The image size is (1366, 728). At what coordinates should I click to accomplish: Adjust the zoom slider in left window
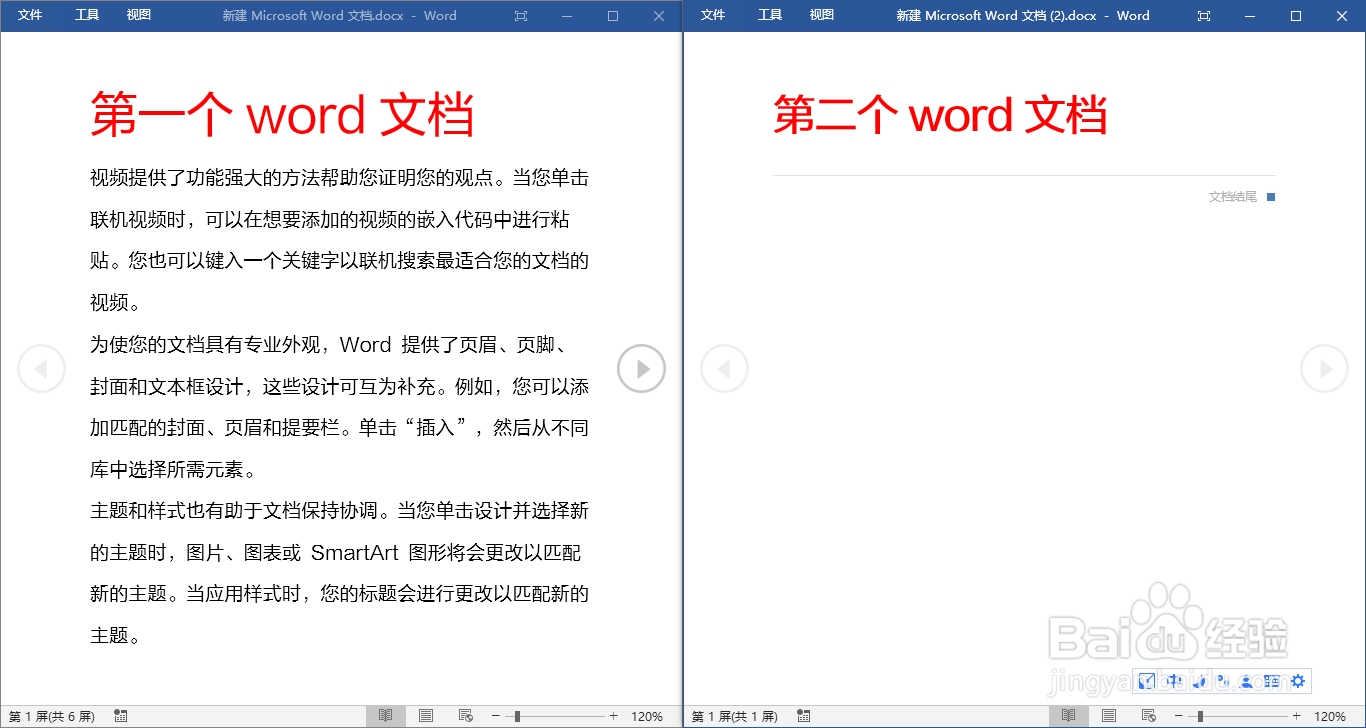click(x=517, y=716)
